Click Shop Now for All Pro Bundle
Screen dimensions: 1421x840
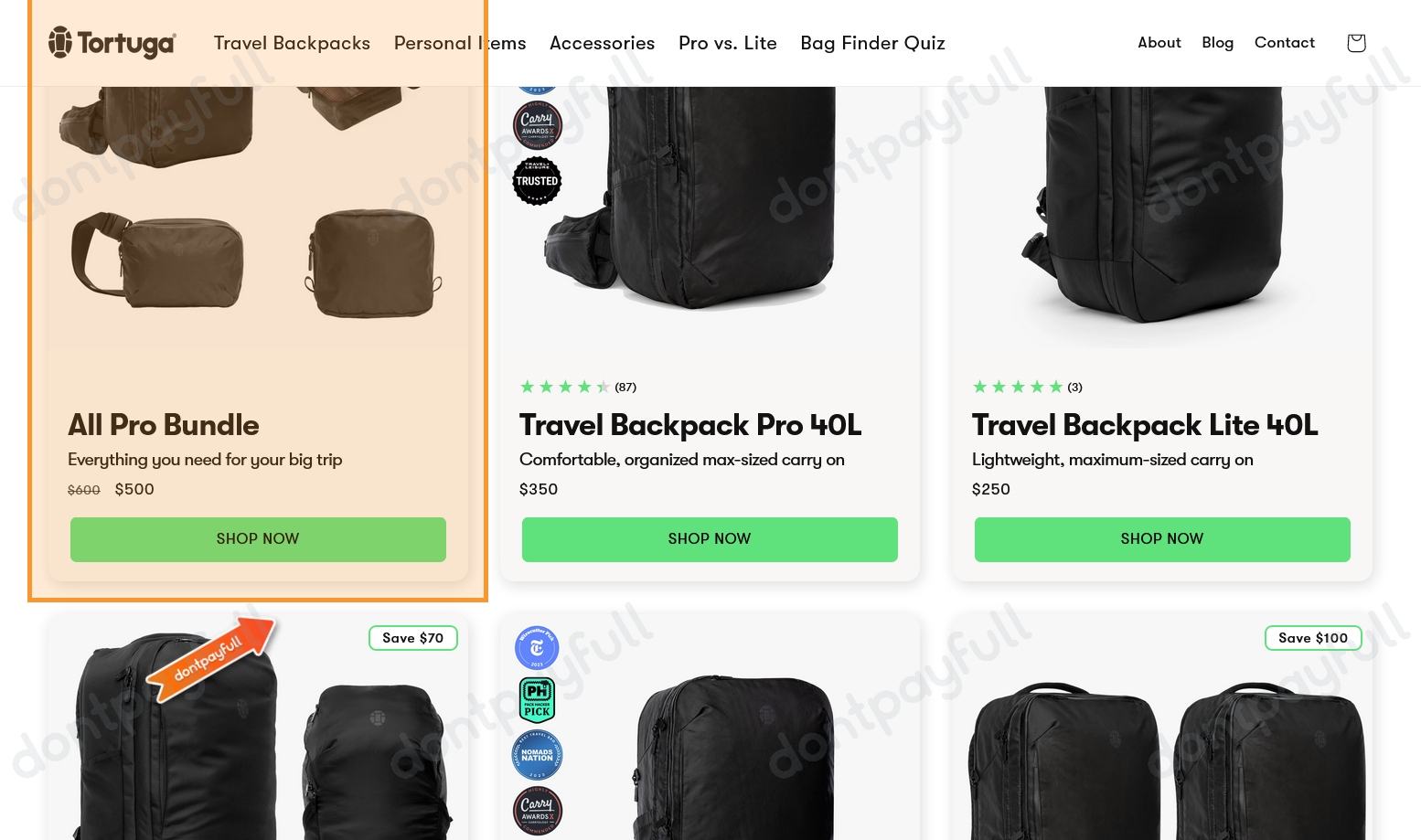point(258,539)
